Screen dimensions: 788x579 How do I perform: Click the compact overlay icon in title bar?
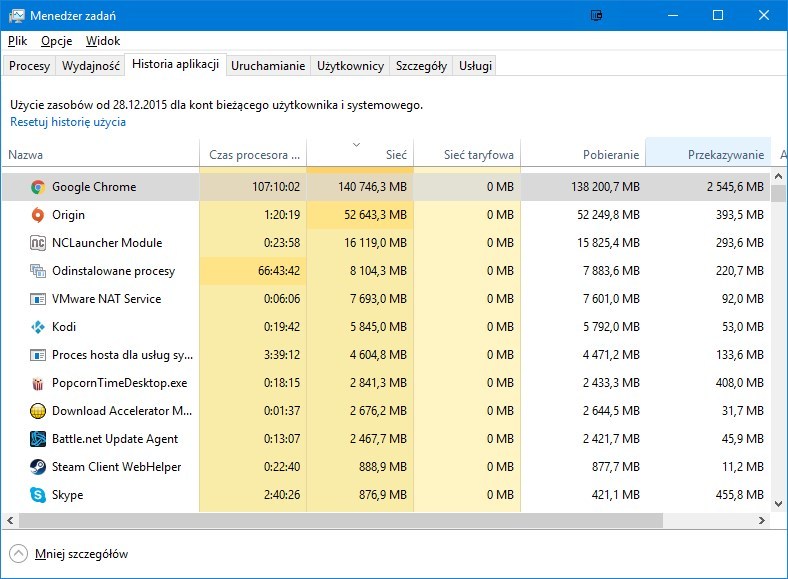tap(597, 16)
